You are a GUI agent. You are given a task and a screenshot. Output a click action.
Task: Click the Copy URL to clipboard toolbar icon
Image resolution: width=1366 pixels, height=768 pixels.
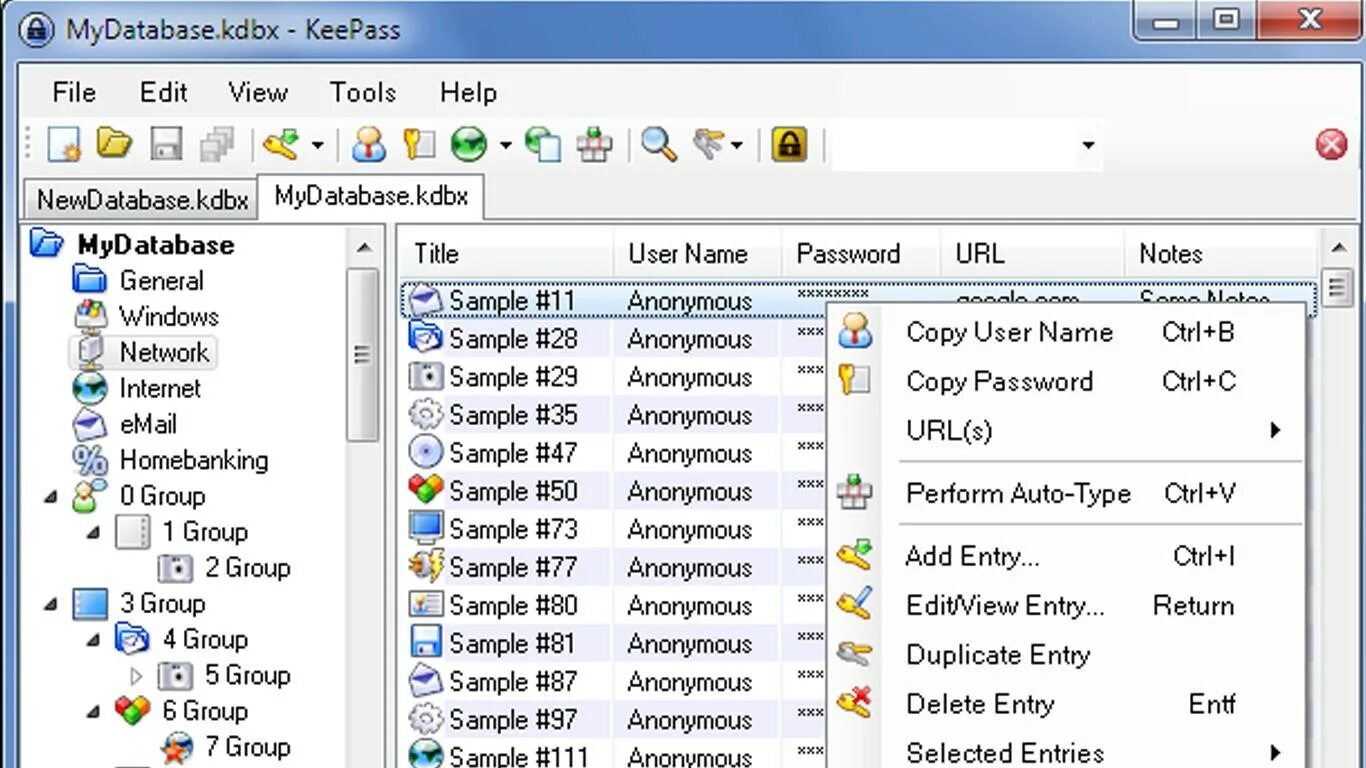(x=543, y=145)
